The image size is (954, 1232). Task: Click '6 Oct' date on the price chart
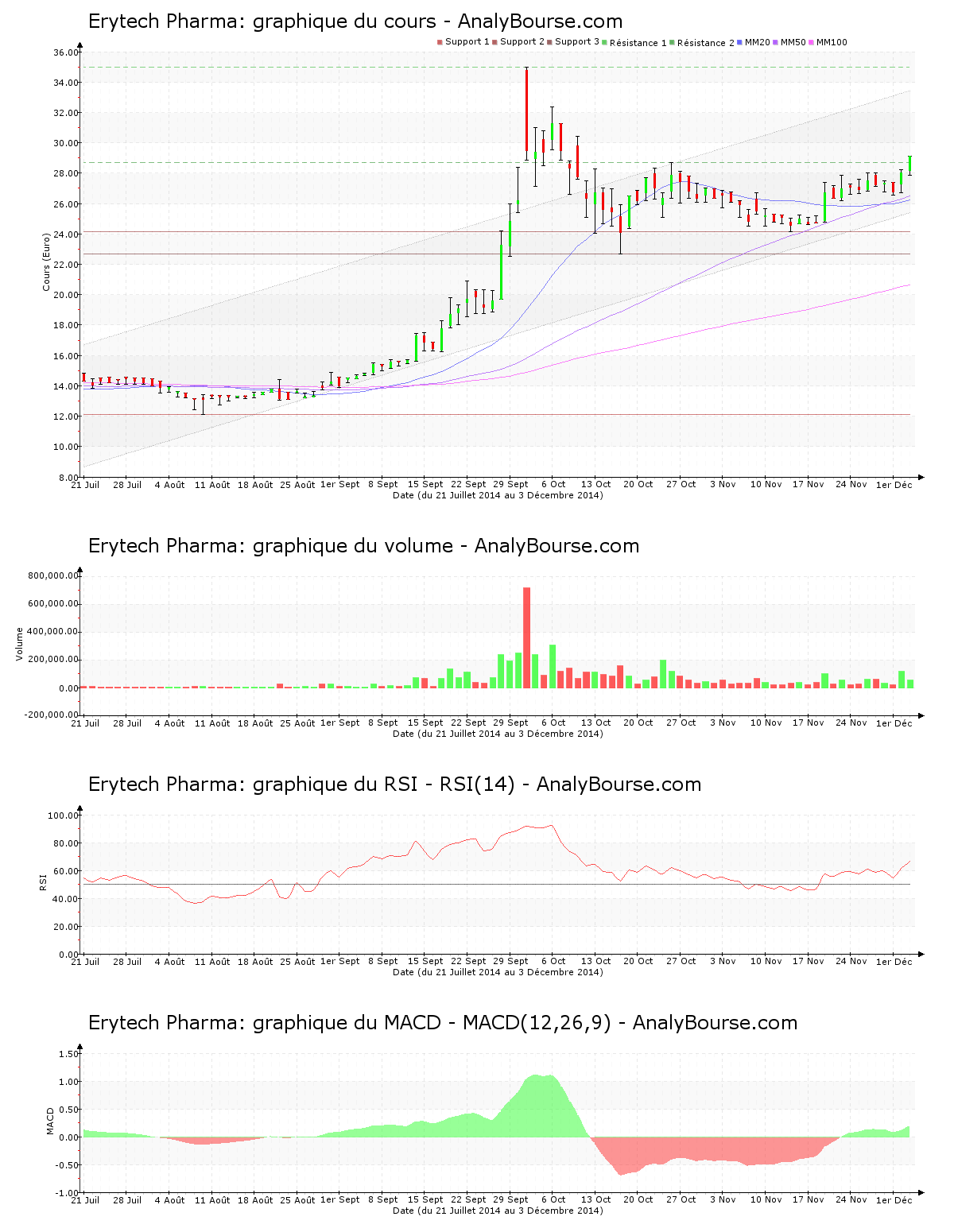[553, 484]
